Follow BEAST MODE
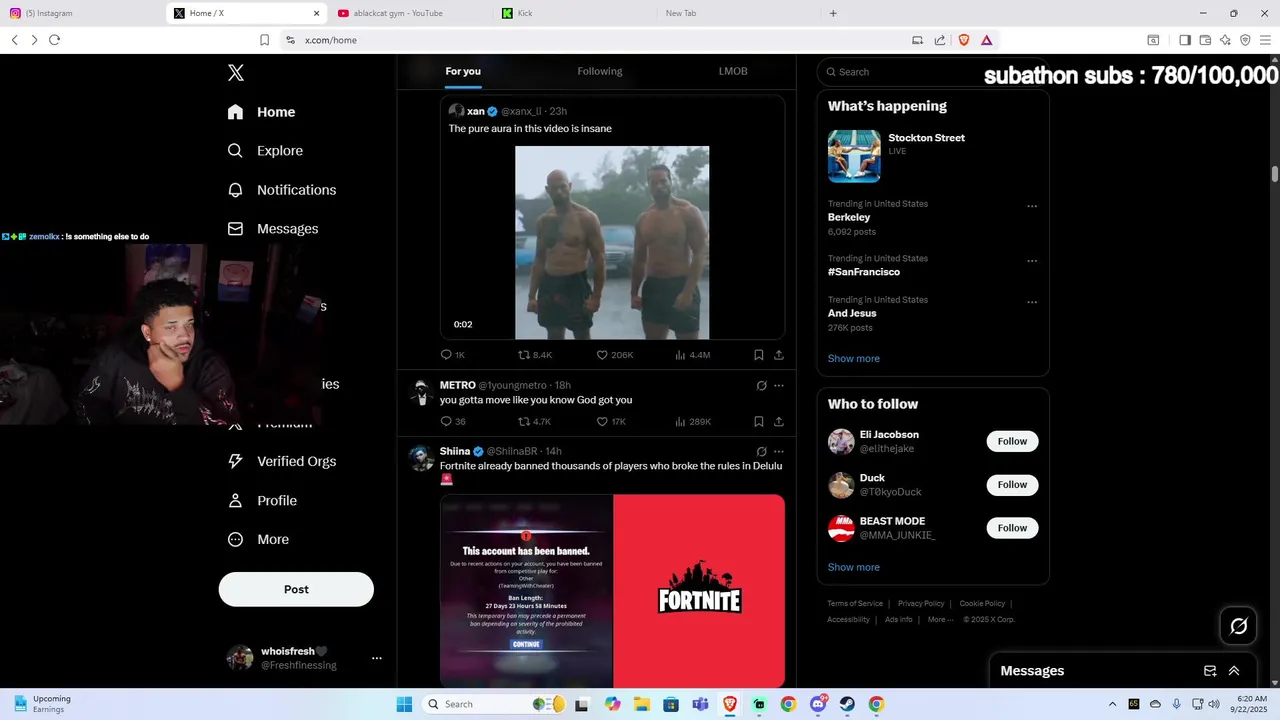Screen dimensions: 1280x720 (1012, 527)
